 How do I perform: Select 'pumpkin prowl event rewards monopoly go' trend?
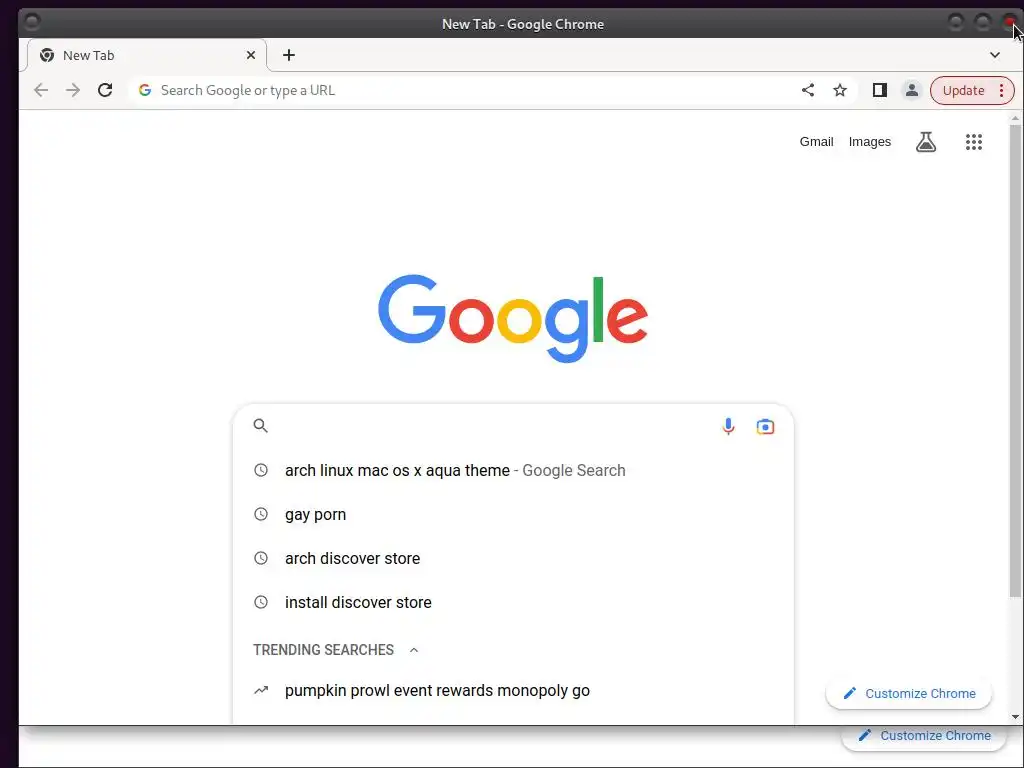click(513, 690)
